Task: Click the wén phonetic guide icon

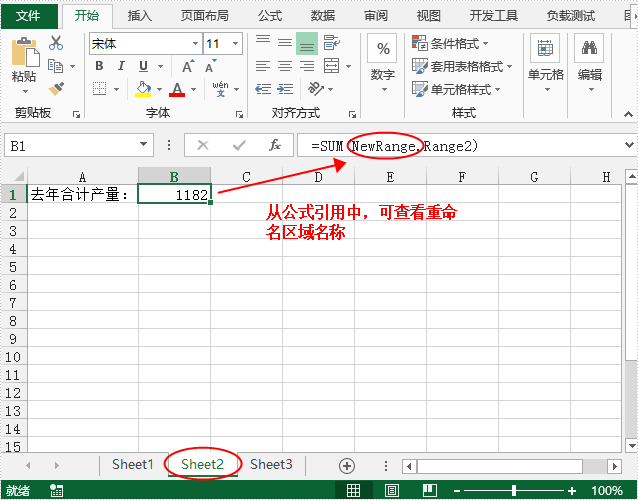Action: (220, 88)
